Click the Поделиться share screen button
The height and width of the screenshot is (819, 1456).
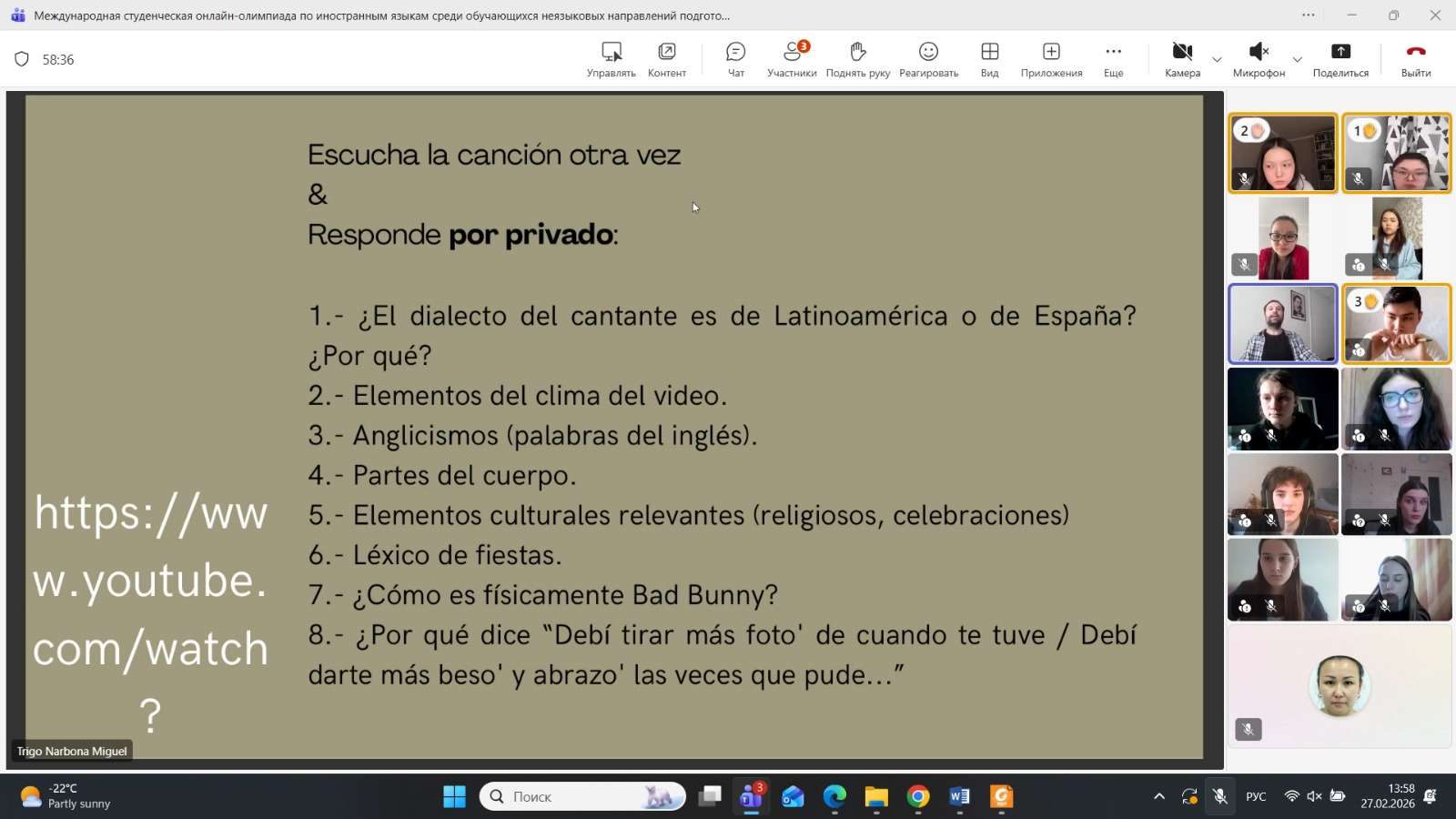(1340, 59)
